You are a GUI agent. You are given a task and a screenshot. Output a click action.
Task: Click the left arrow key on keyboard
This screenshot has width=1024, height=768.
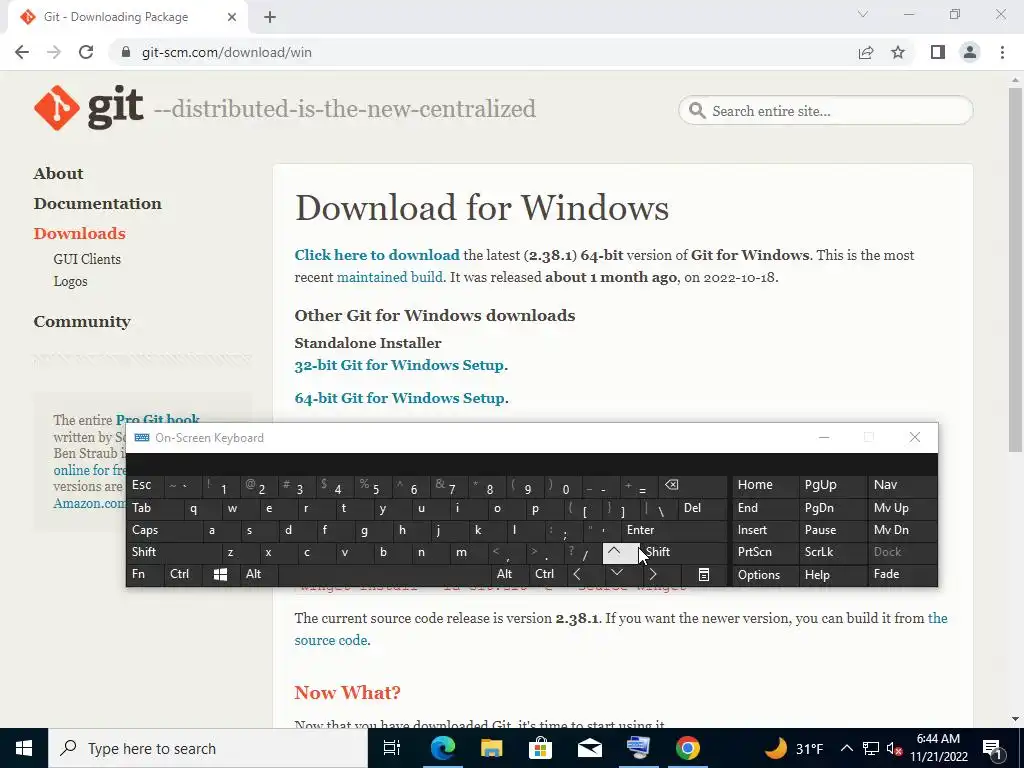coord(577,574)
